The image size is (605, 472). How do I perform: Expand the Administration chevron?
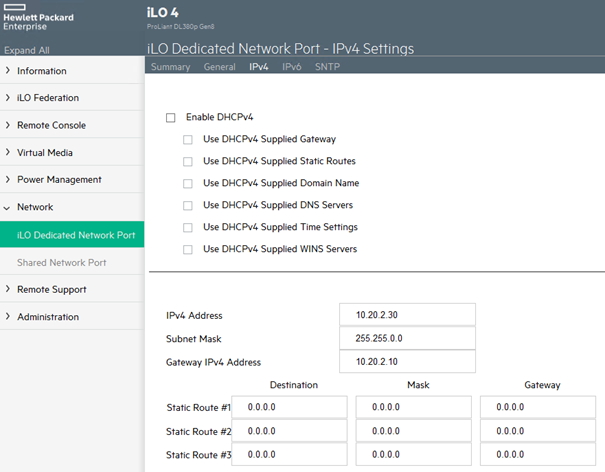[x=7, y=316]
